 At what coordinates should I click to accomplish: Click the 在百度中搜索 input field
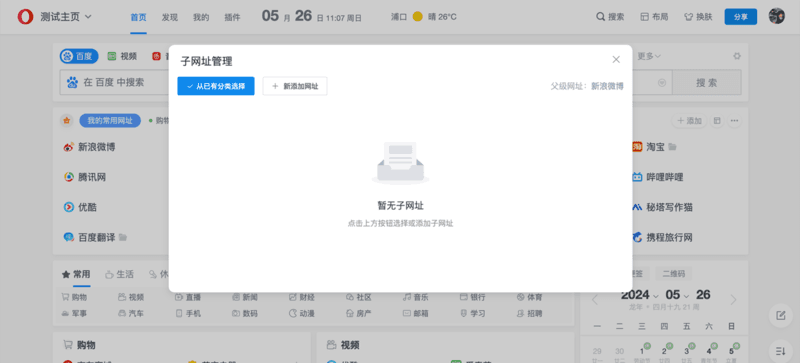click(x=115, y=82)
